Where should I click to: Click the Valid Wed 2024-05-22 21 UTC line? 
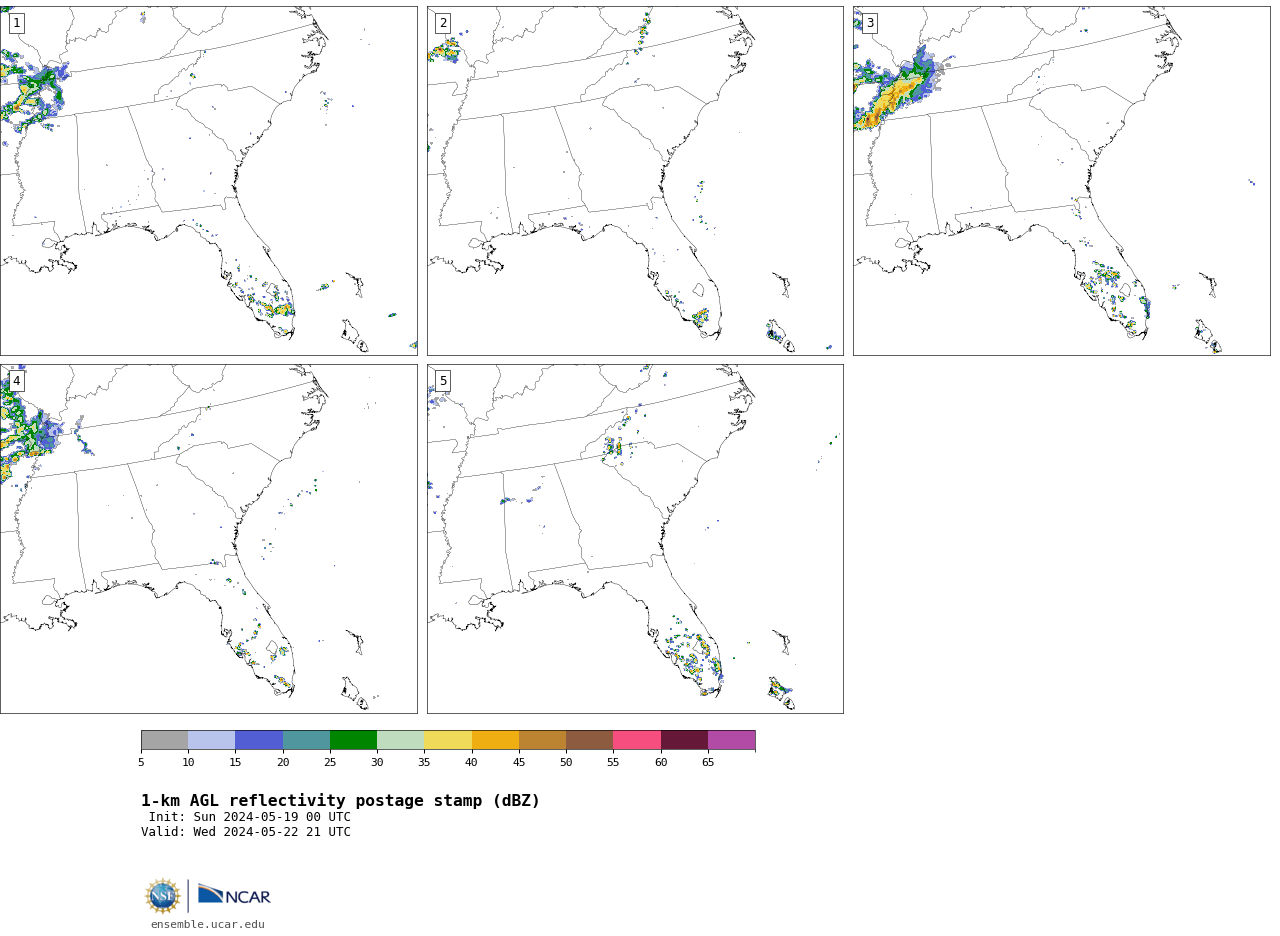tap(246, 832)
